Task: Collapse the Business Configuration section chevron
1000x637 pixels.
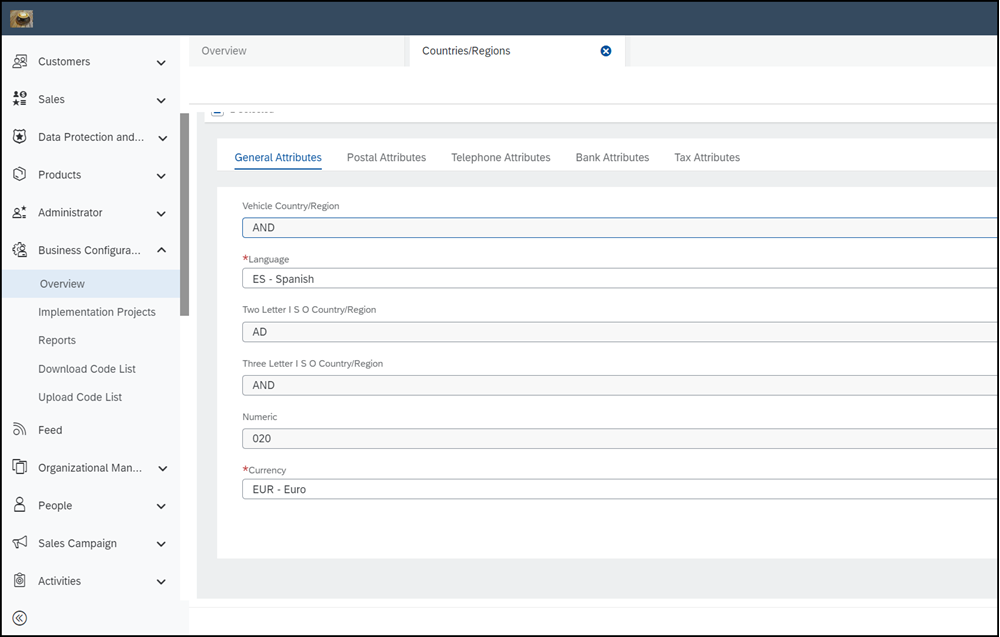Action: (x=161, y=250)
